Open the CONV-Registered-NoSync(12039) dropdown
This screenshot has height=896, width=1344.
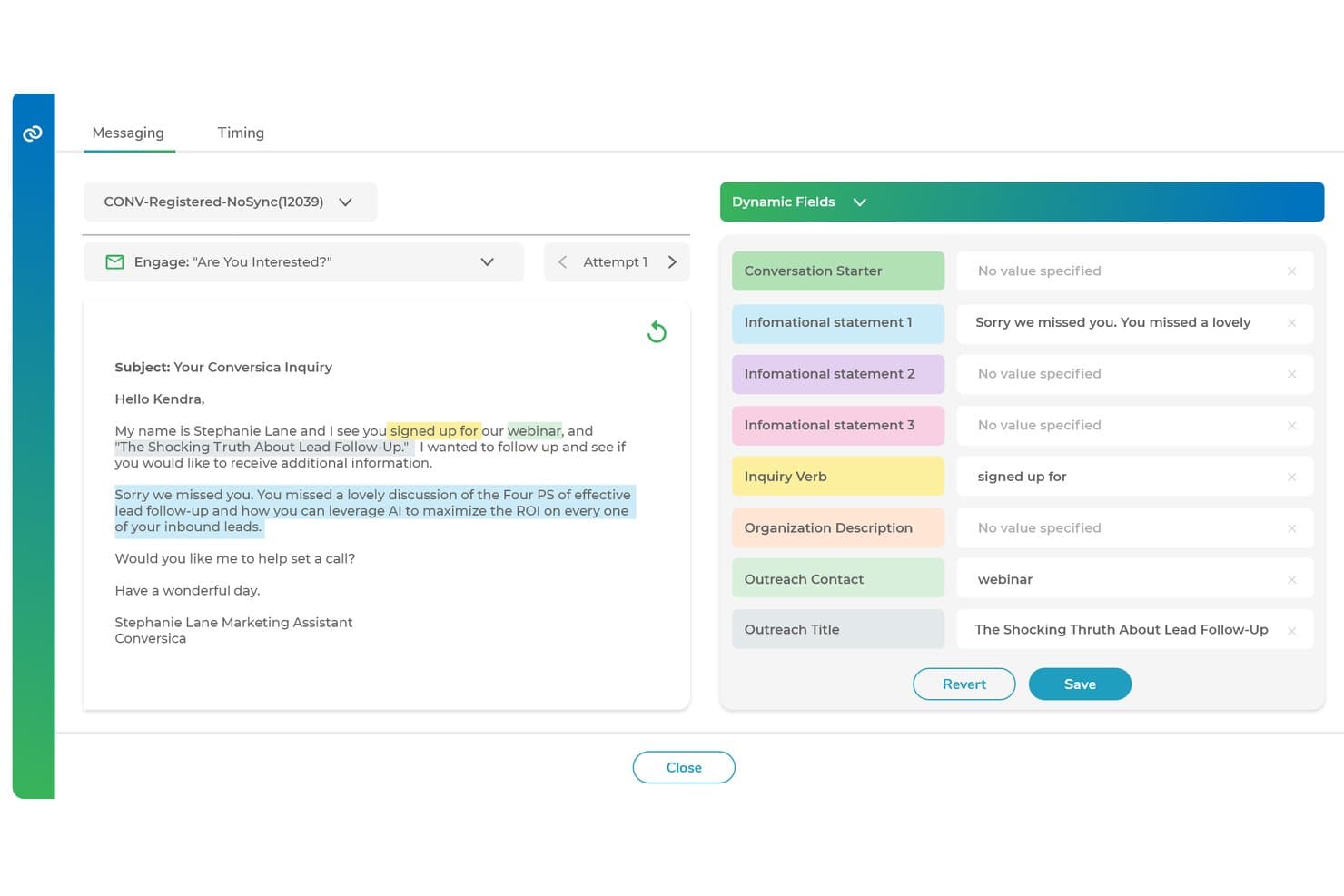pos(230,202)
